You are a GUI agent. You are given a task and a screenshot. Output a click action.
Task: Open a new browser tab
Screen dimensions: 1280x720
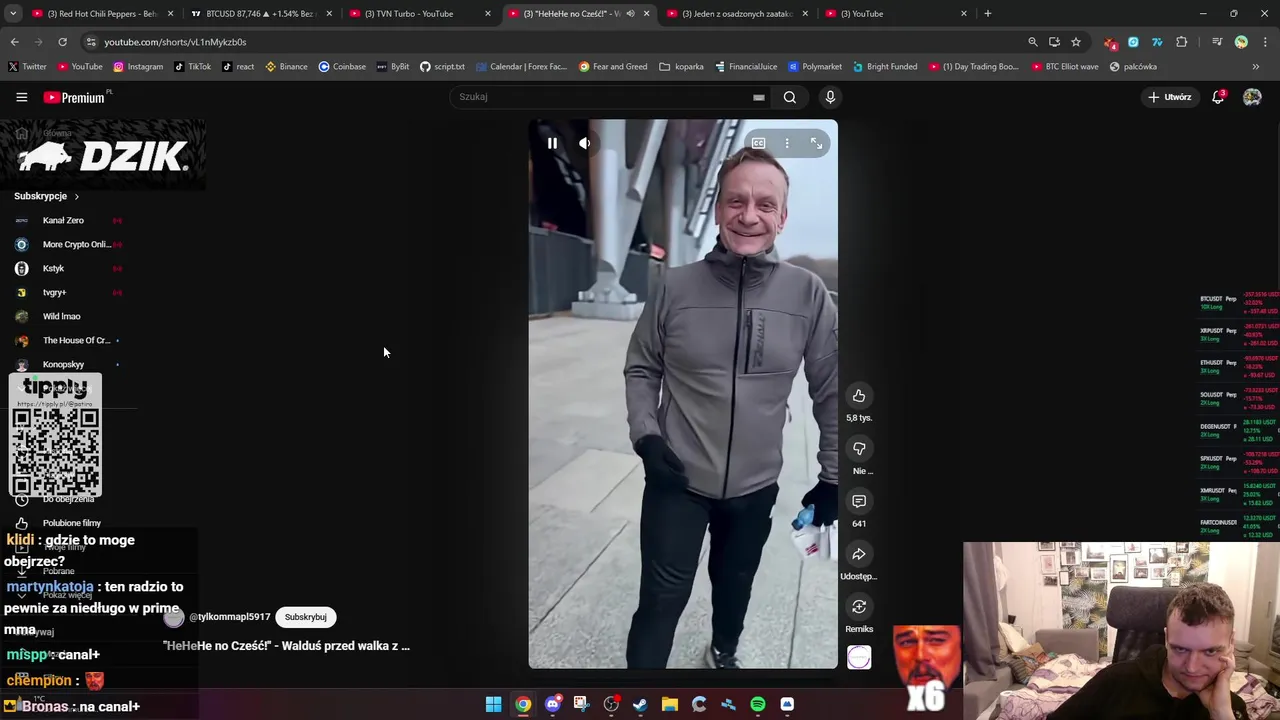pyautogui.click(x=987, y=14)
